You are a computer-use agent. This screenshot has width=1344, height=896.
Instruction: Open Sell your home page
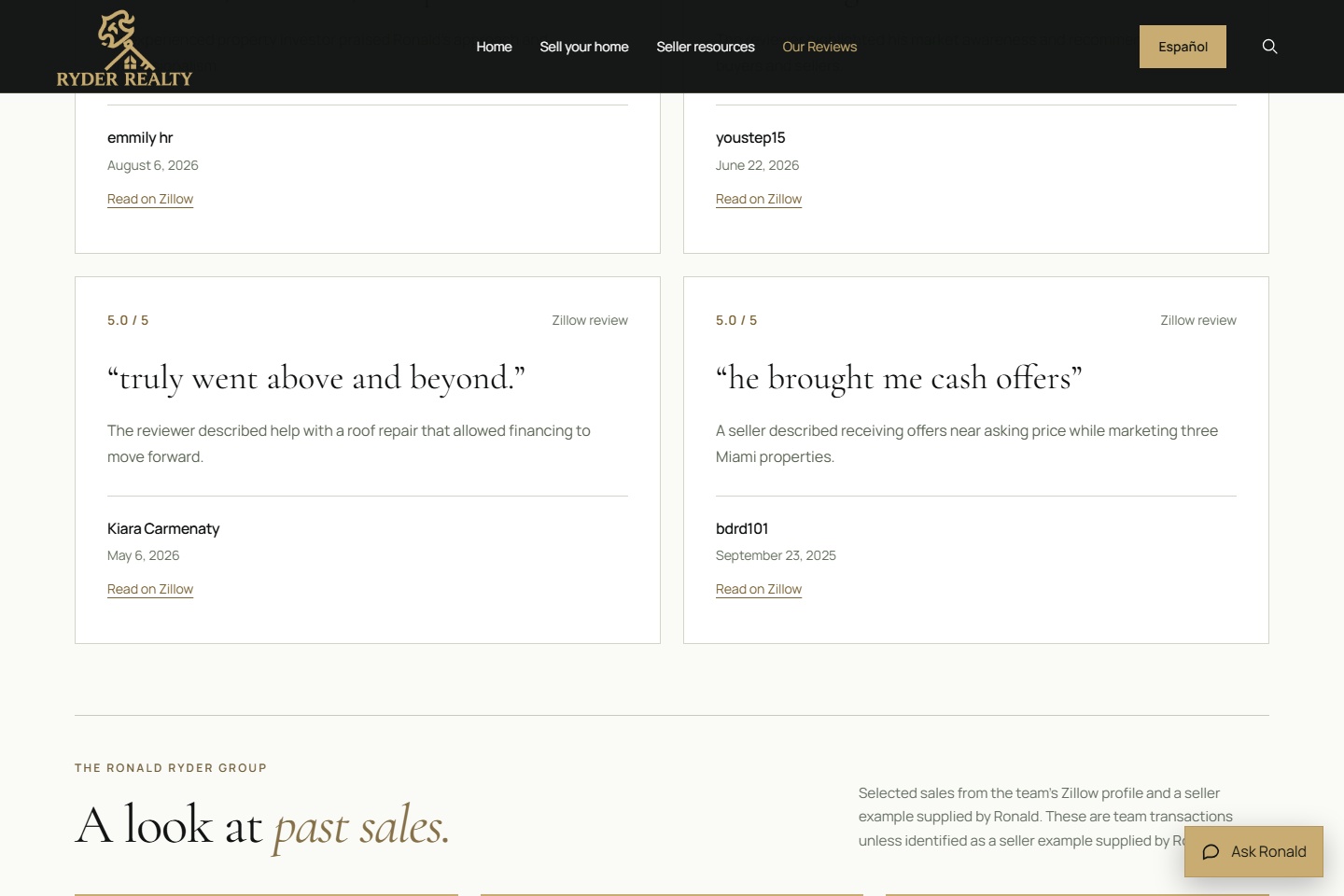[584, 47]
